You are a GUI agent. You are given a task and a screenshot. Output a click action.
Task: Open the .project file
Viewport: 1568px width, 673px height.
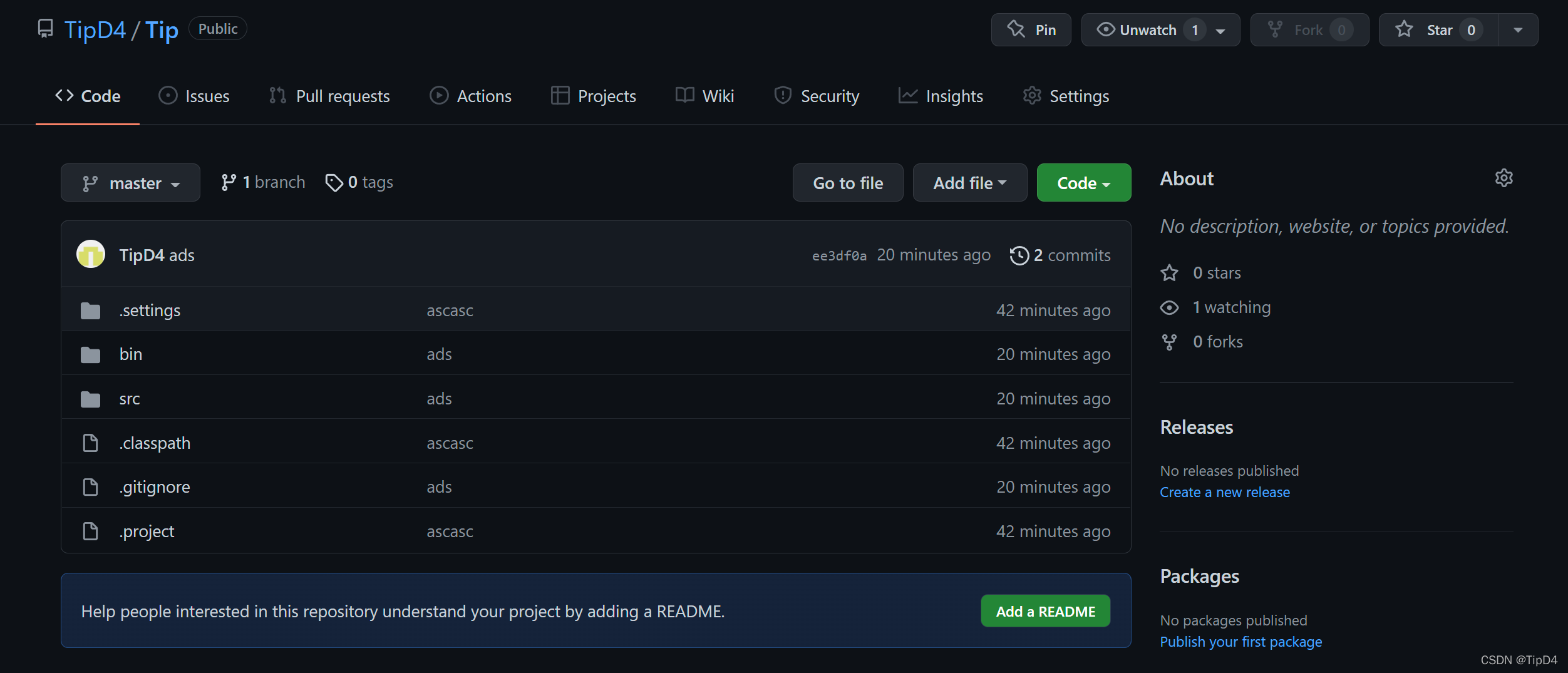coord(147,532)
